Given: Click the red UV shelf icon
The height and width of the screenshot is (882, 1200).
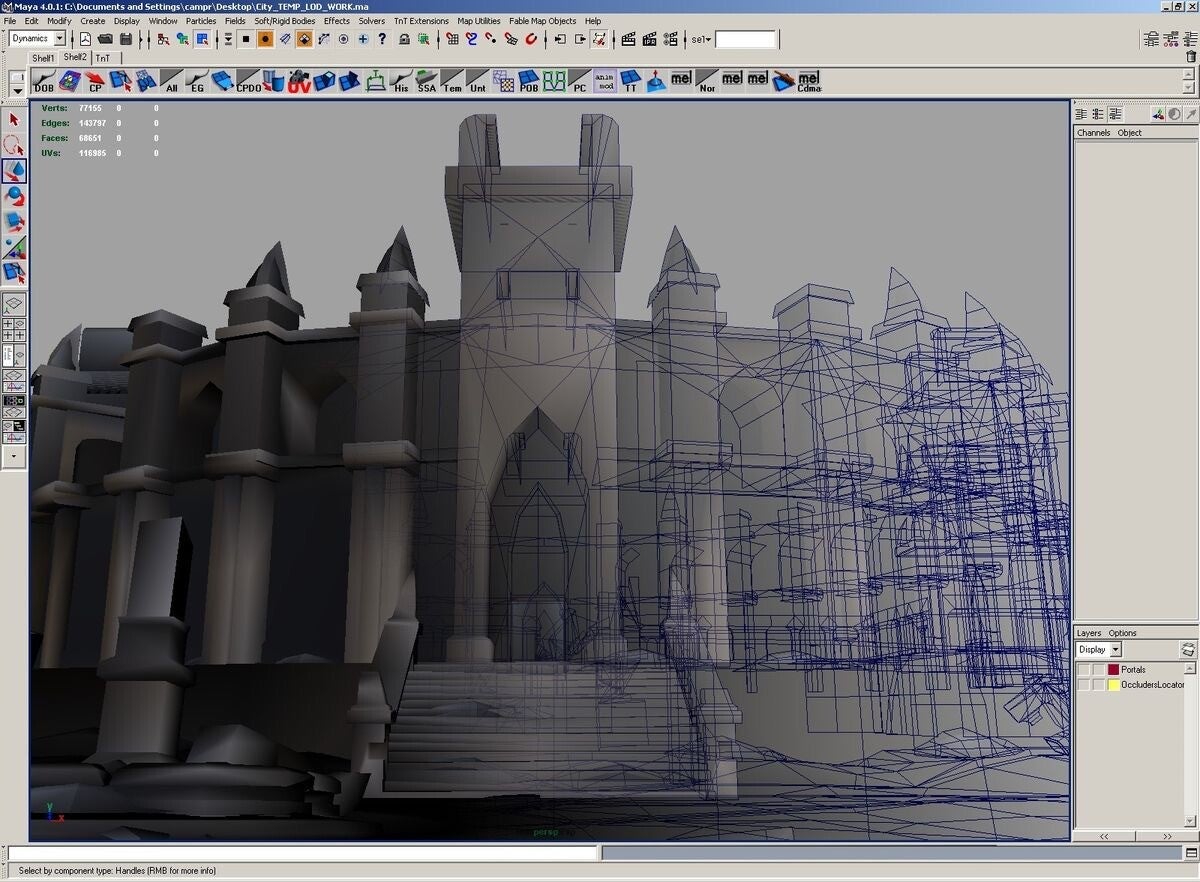Looking at the screenshot, I should pyautogui.click(x=299, y=82).
